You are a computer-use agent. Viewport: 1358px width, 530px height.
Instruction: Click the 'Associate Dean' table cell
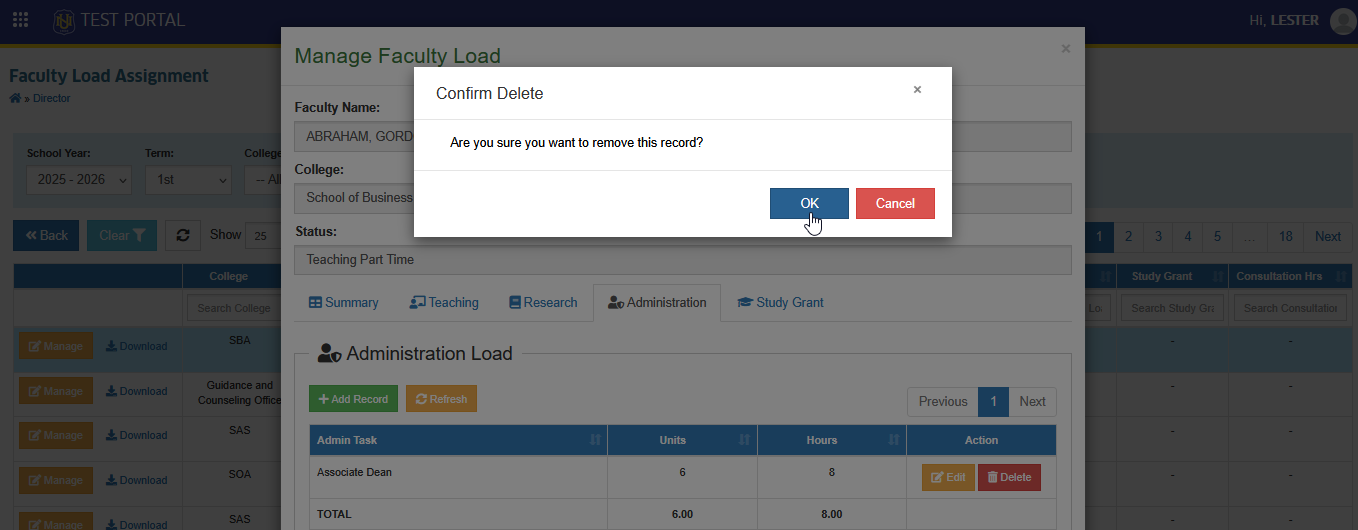459,477
